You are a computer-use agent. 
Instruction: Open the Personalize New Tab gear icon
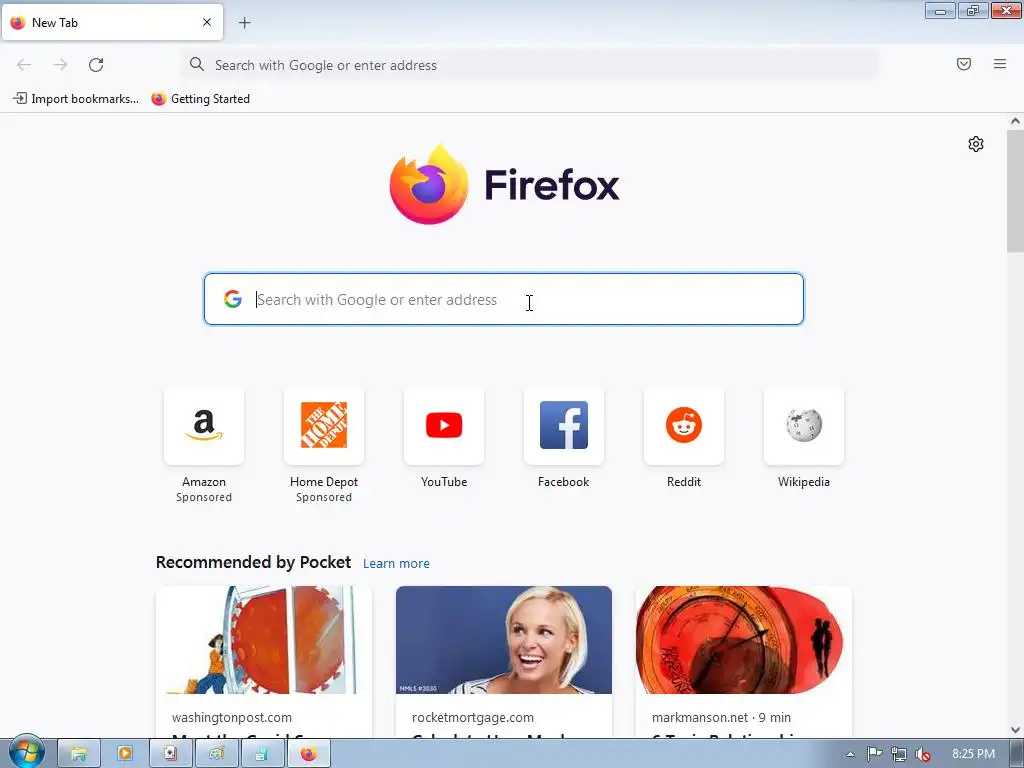tap(976, 144)
